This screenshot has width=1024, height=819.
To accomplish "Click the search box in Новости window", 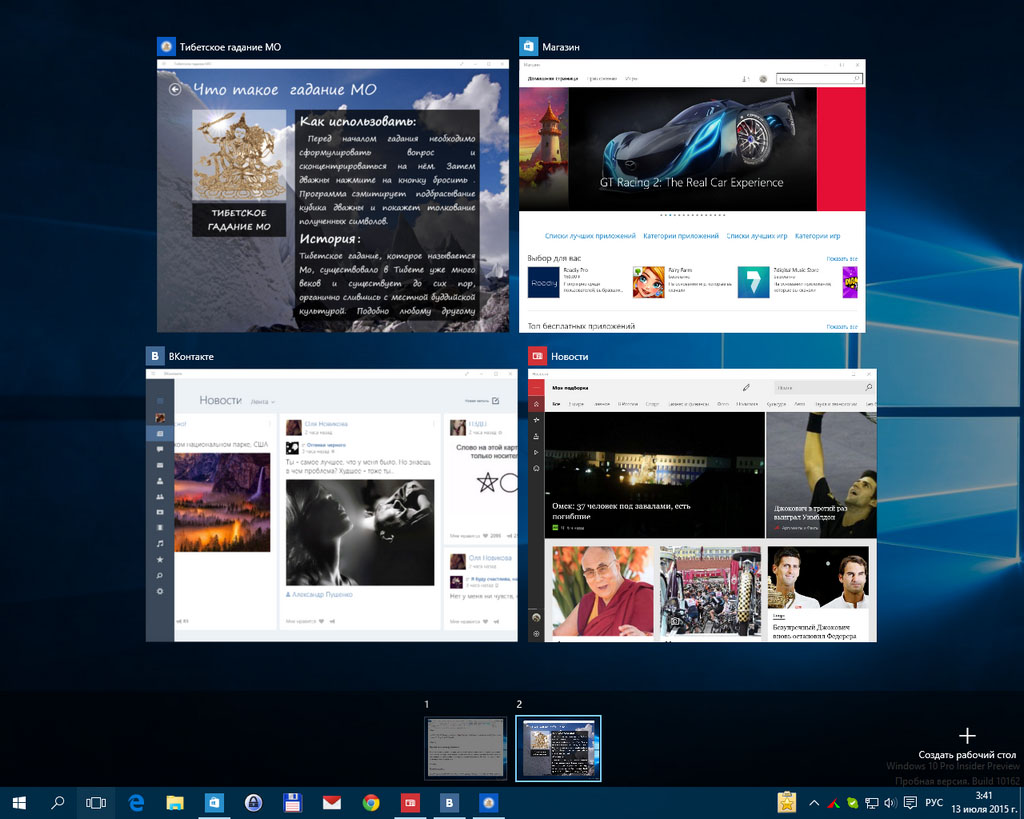I will point(824,387).
